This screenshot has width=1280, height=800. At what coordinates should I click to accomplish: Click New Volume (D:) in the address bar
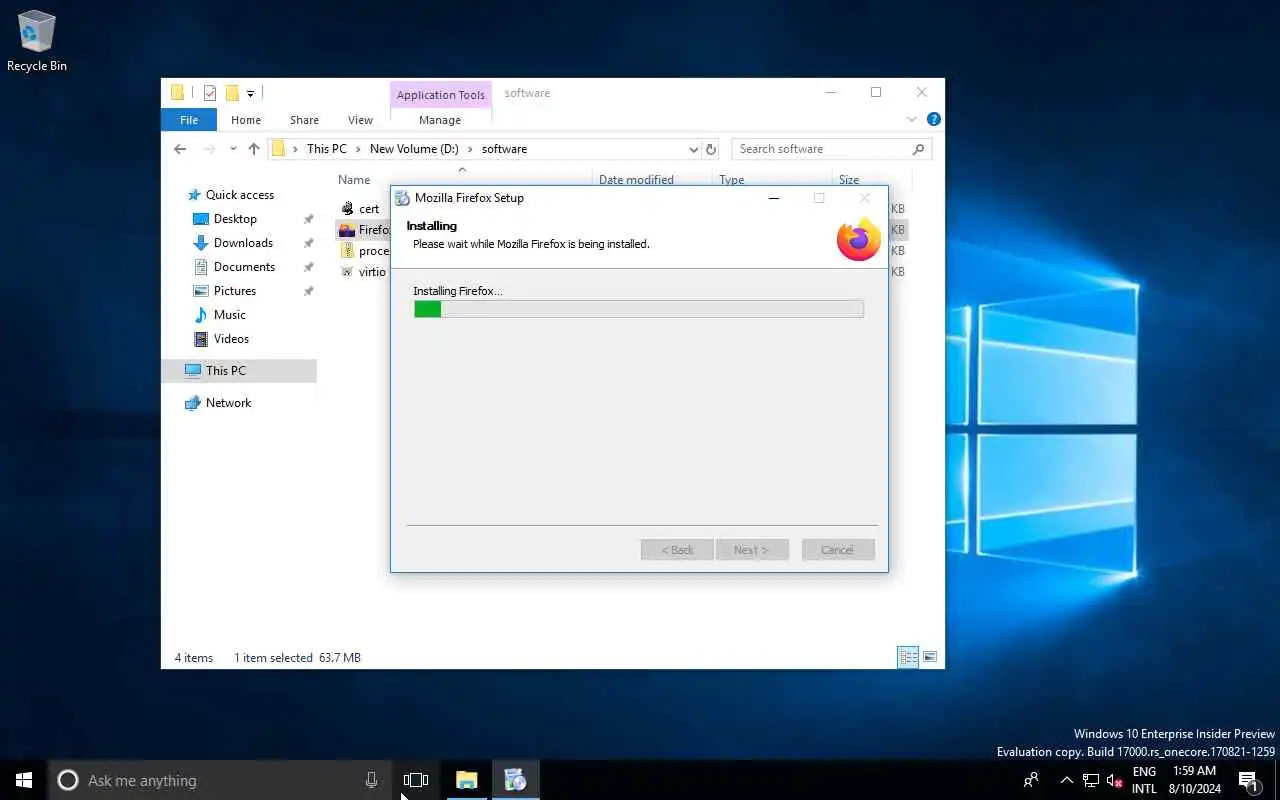(414, 149)
